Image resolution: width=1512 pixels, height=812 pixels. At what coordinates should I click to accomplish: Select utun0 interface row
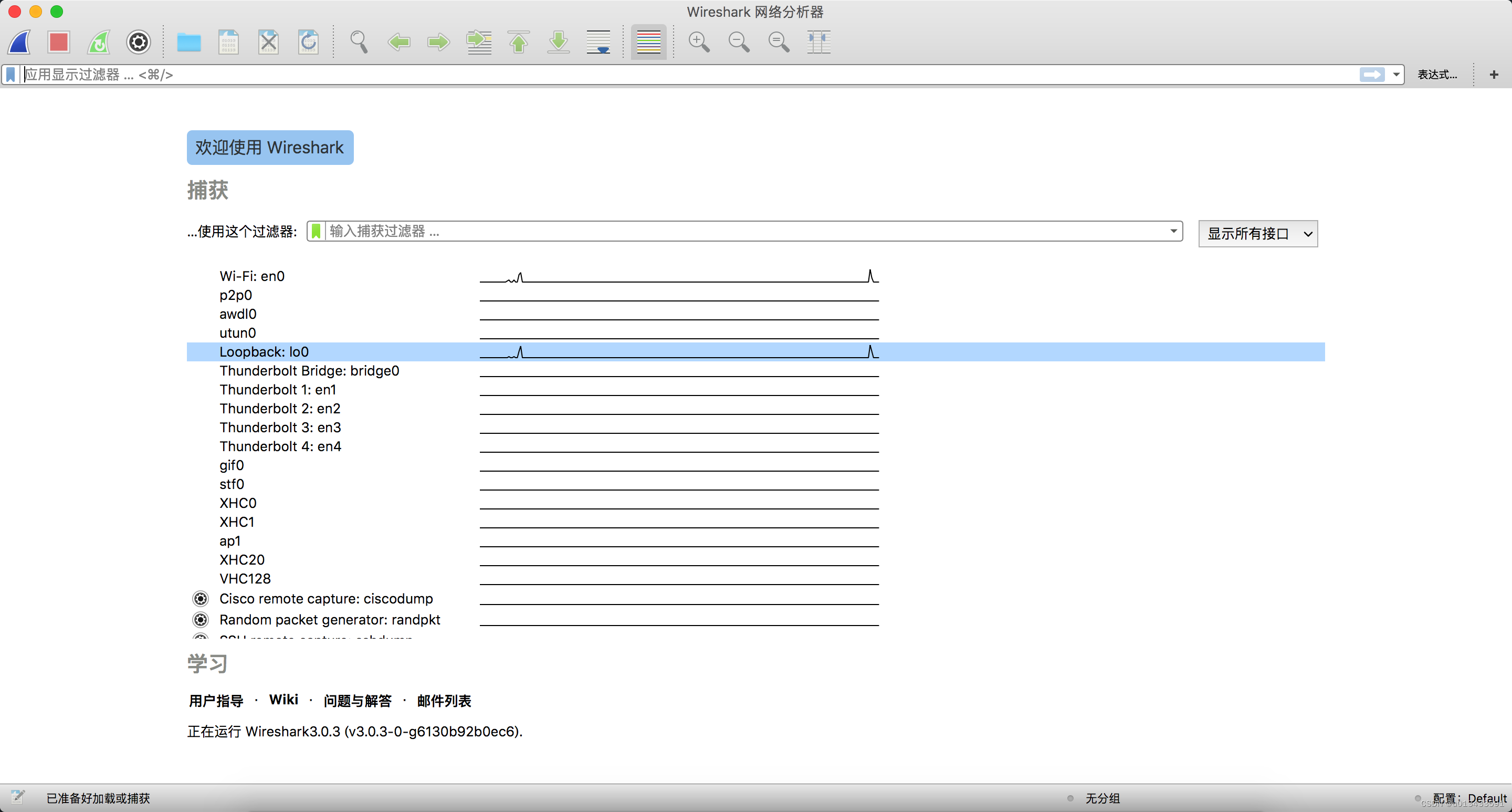tap(755, 333)
